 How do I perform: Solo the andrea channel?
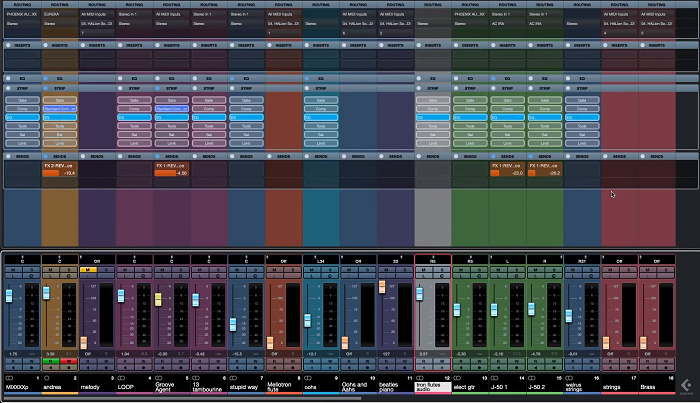(x=69, y=270)
